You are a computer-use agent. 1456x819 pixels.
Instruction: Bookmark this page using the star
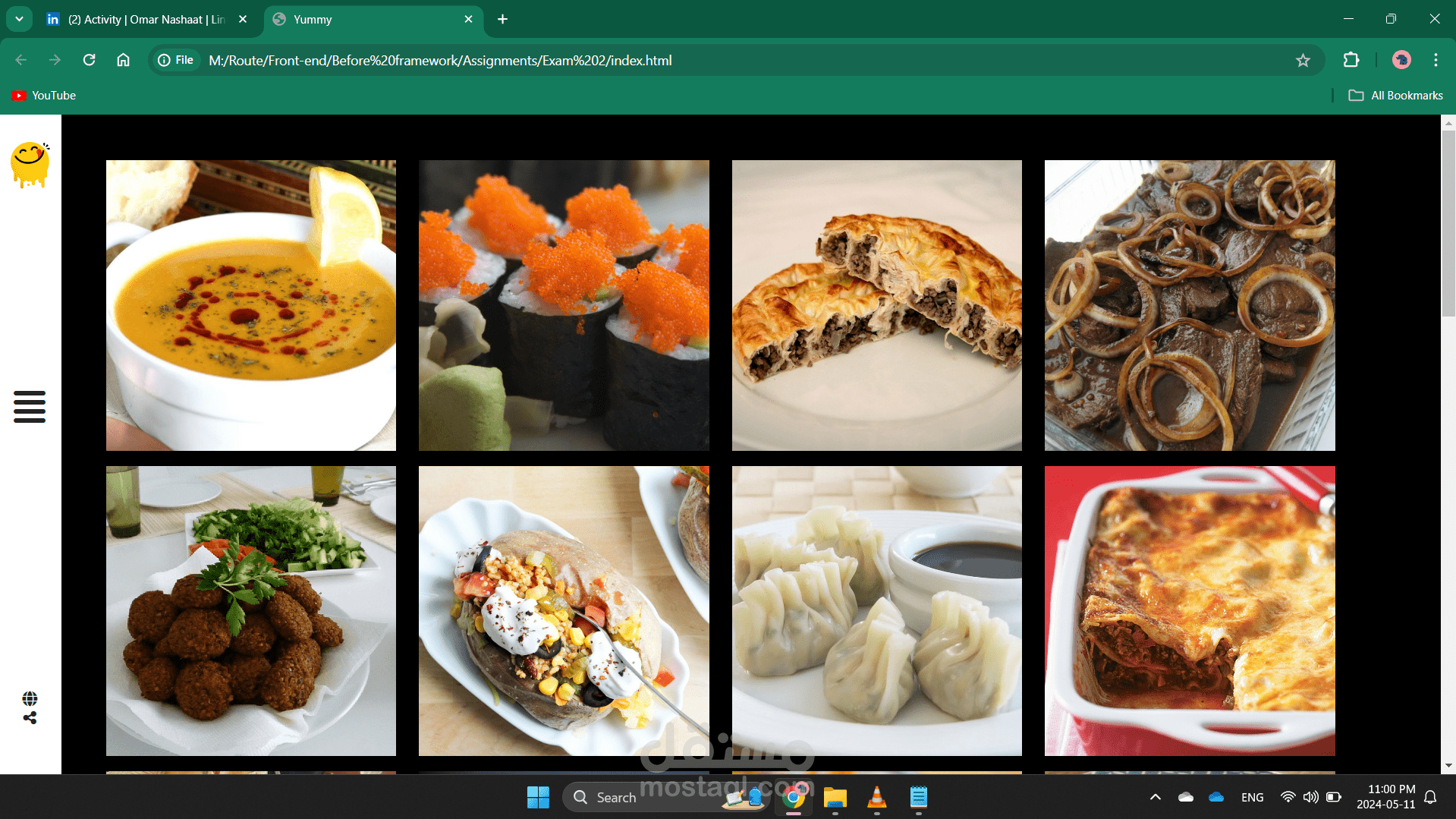click(x=1303, y=60)
